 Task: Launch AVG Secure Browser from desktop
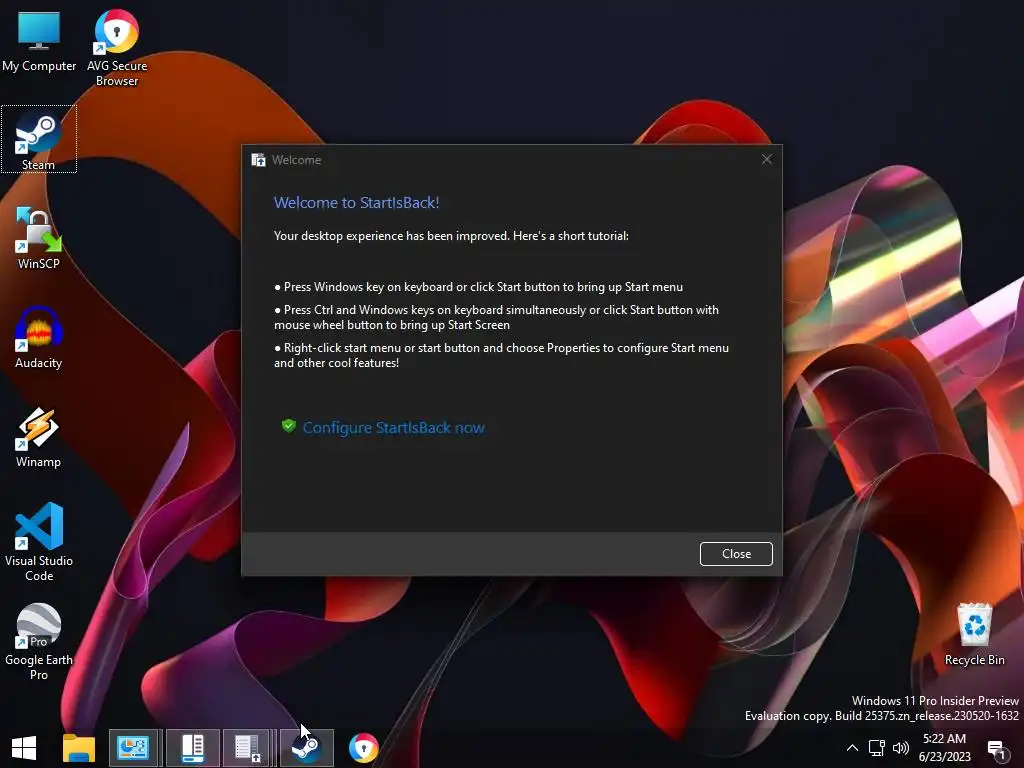point(117,48)
